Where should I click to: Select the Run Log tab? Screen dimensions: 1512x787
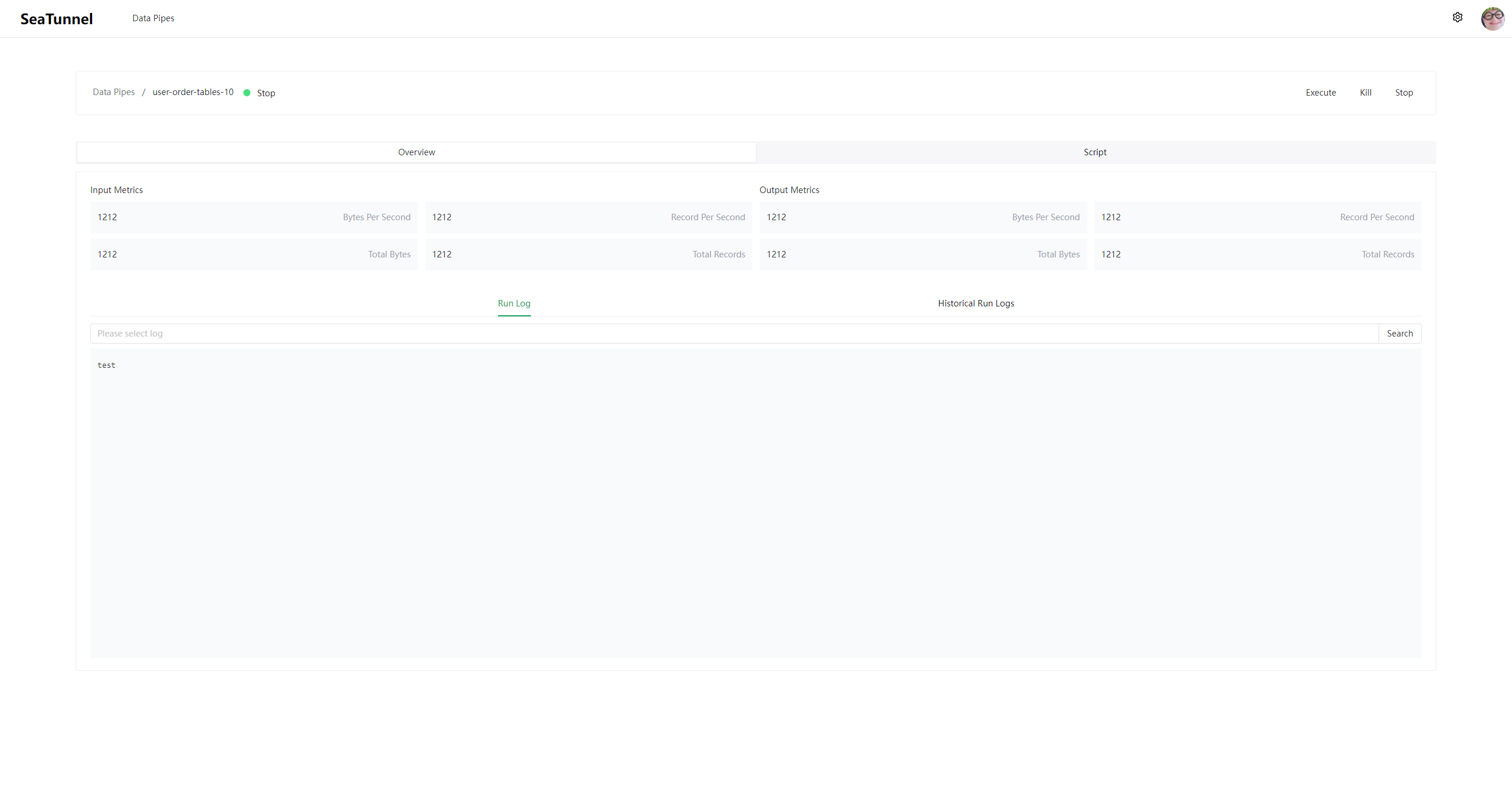pyautogui.click(x=514, y=303)
